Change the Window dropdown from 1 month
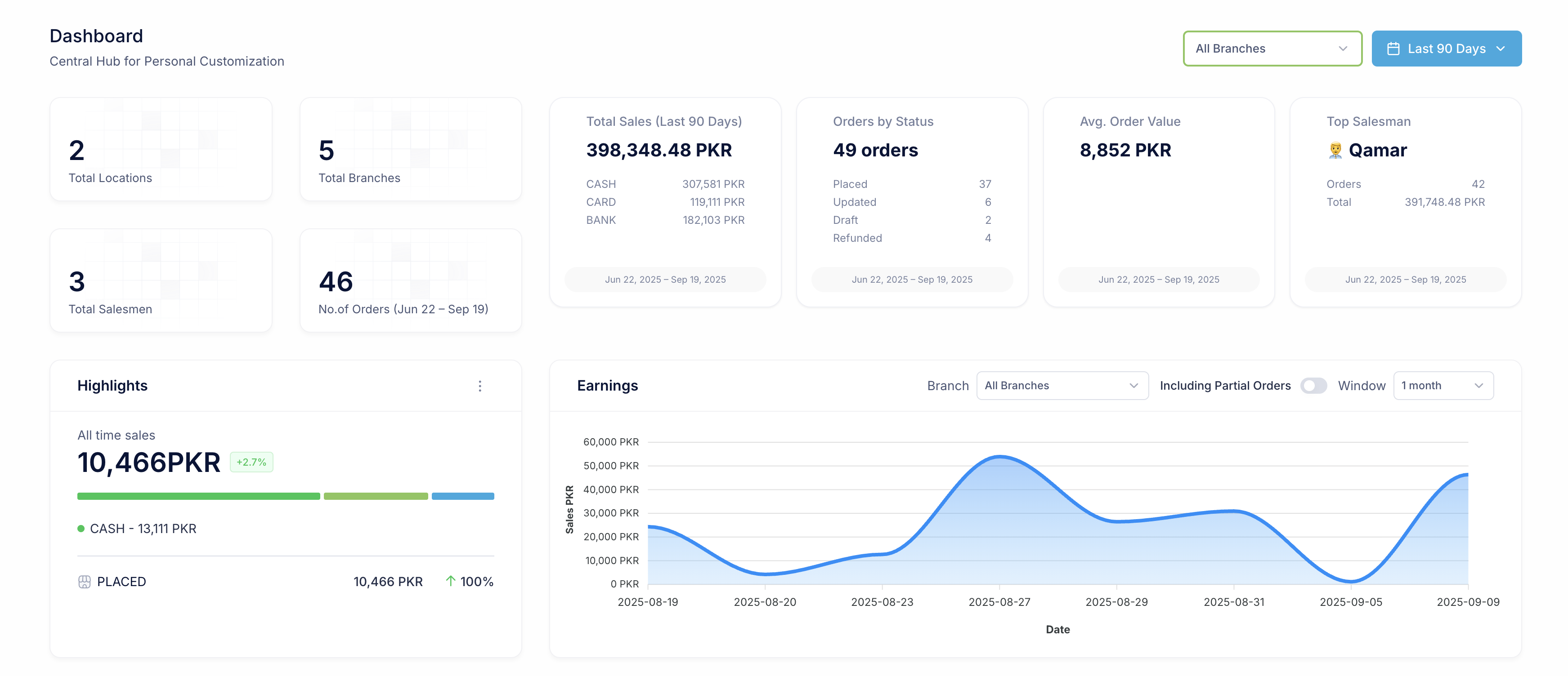The image size is (1568, 676). pos(1443,385)
